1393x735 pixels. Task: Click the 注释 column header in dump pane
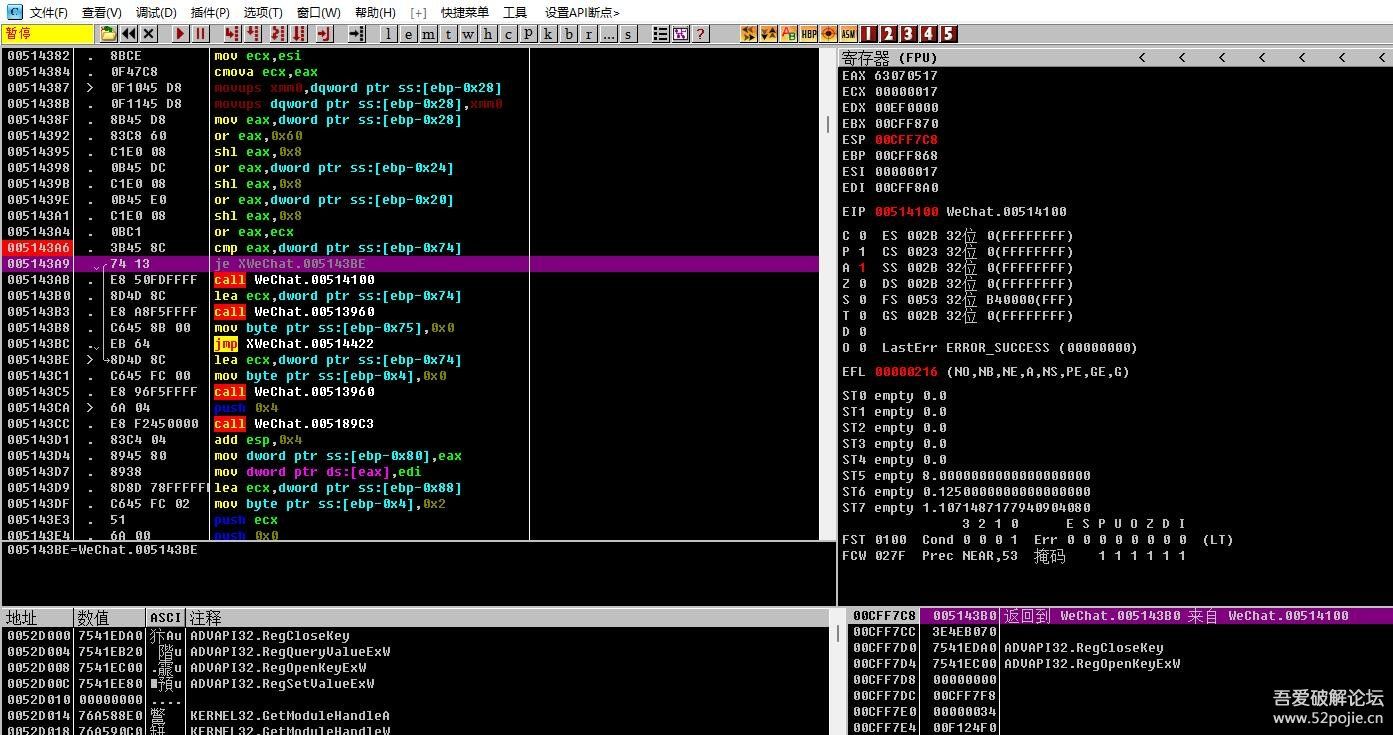pyautogui.click(x=206, y=618)
